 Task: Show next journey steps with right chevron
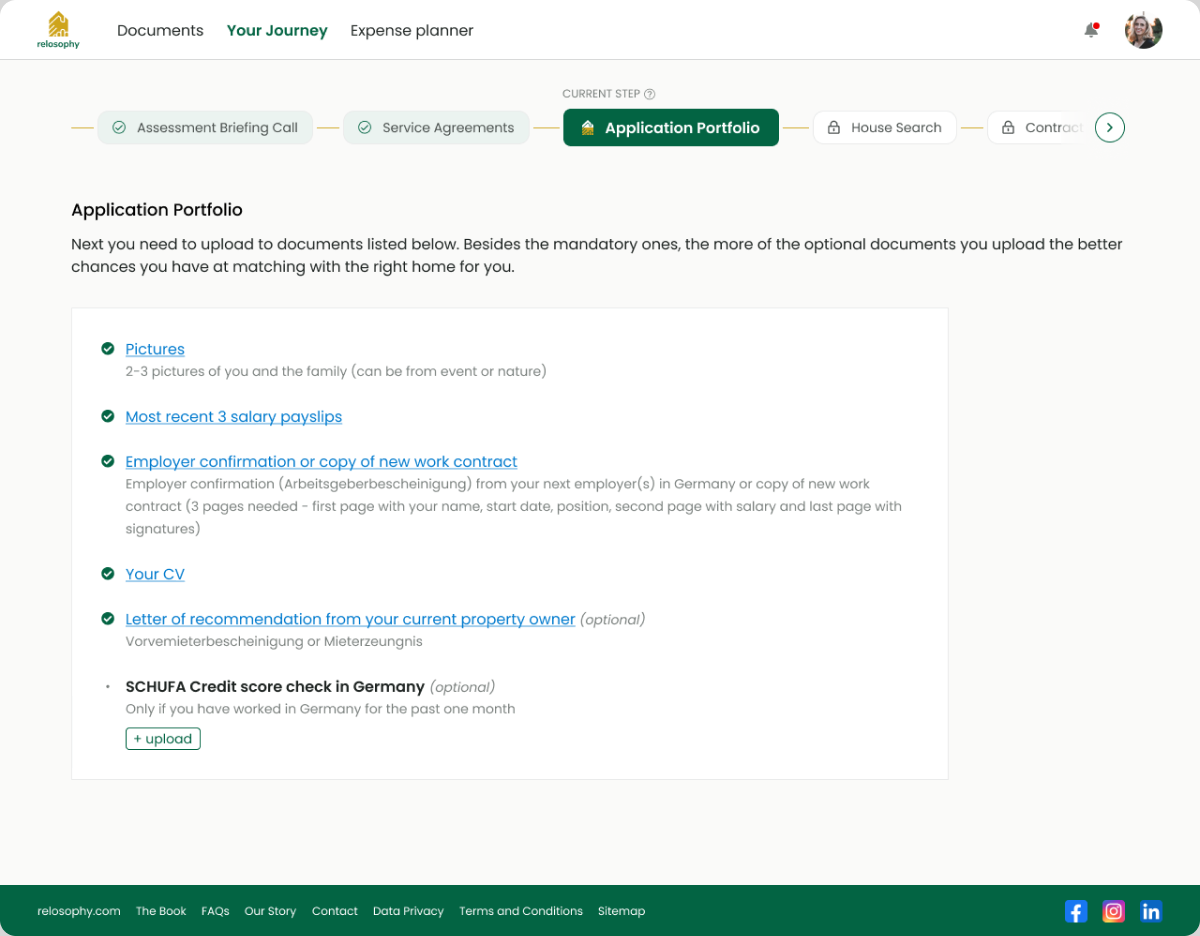click(x=1110, y=128)
